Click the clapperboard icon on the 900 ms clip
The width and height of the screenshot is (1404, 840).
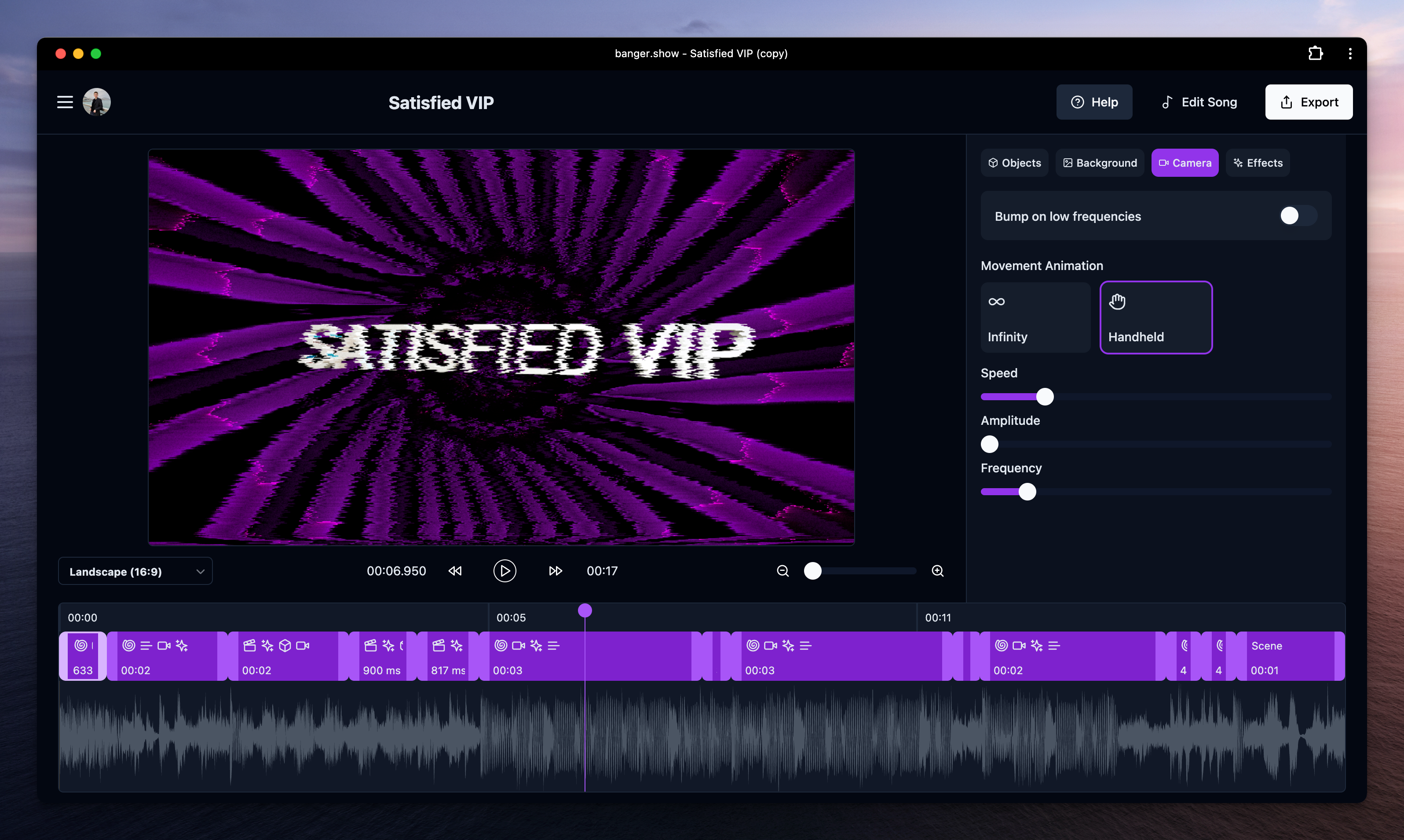point(370,645)
